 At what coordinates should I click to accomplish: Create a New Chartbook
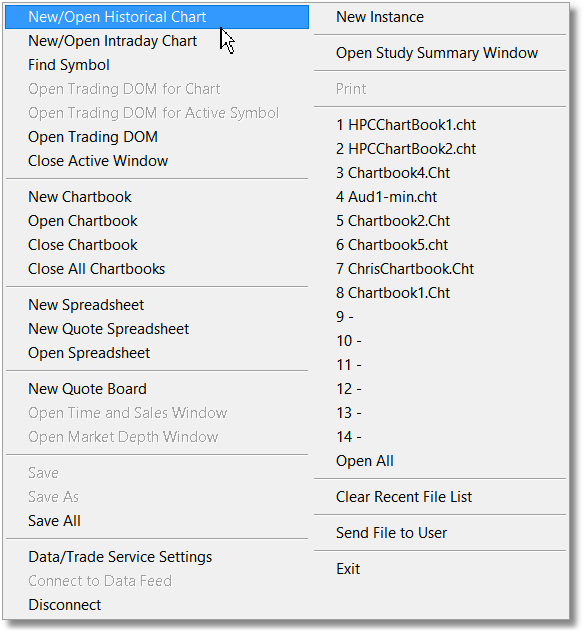tap(157, 197)
